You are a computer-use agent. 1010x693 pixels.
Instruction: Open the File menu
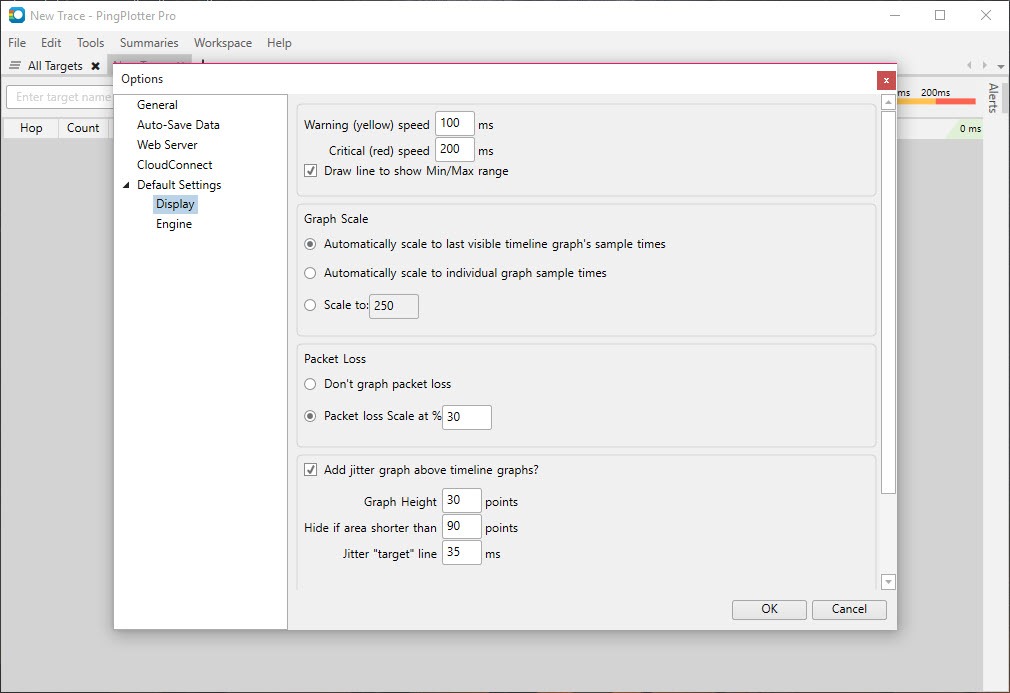(x=17, y=43)
